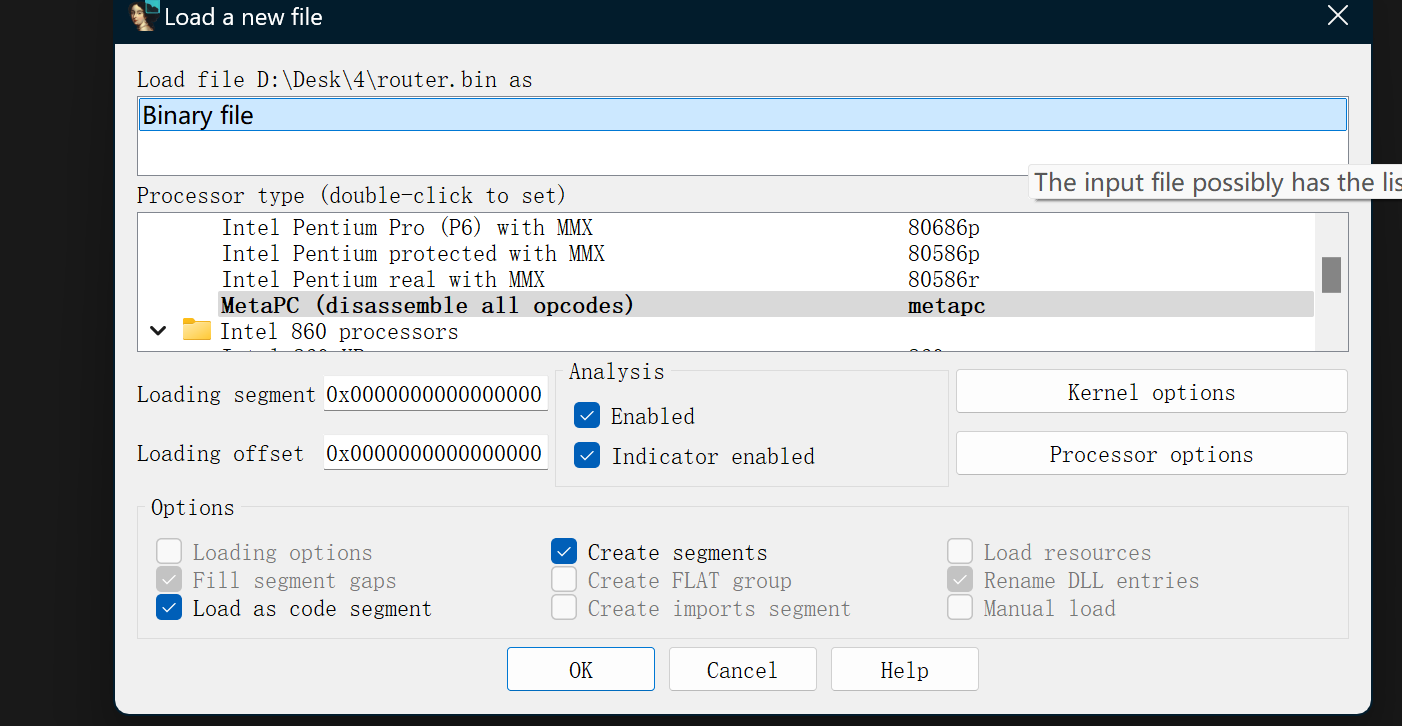Collapse the Intel 860 processors group
Screen dimensions: 1402x726
158,331
